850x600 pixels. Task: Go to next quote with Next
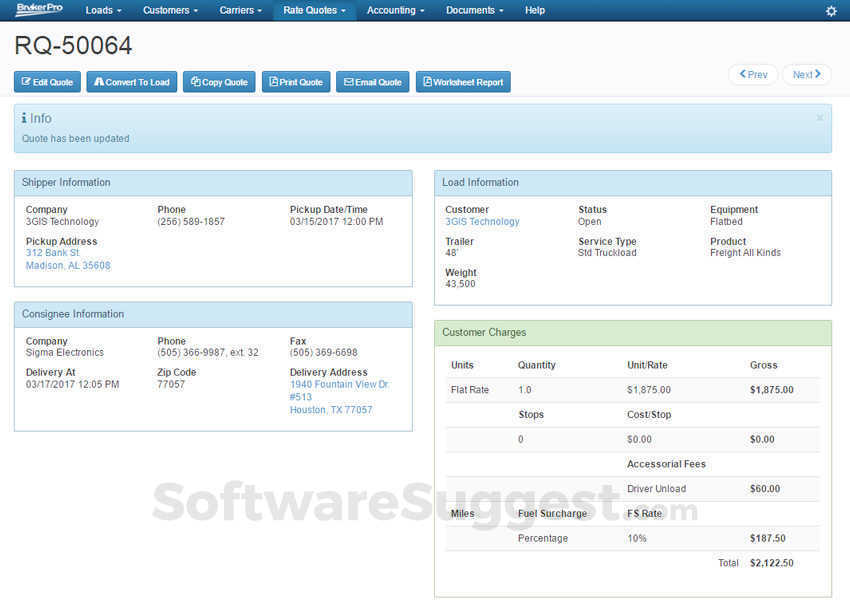pos(806,75)
